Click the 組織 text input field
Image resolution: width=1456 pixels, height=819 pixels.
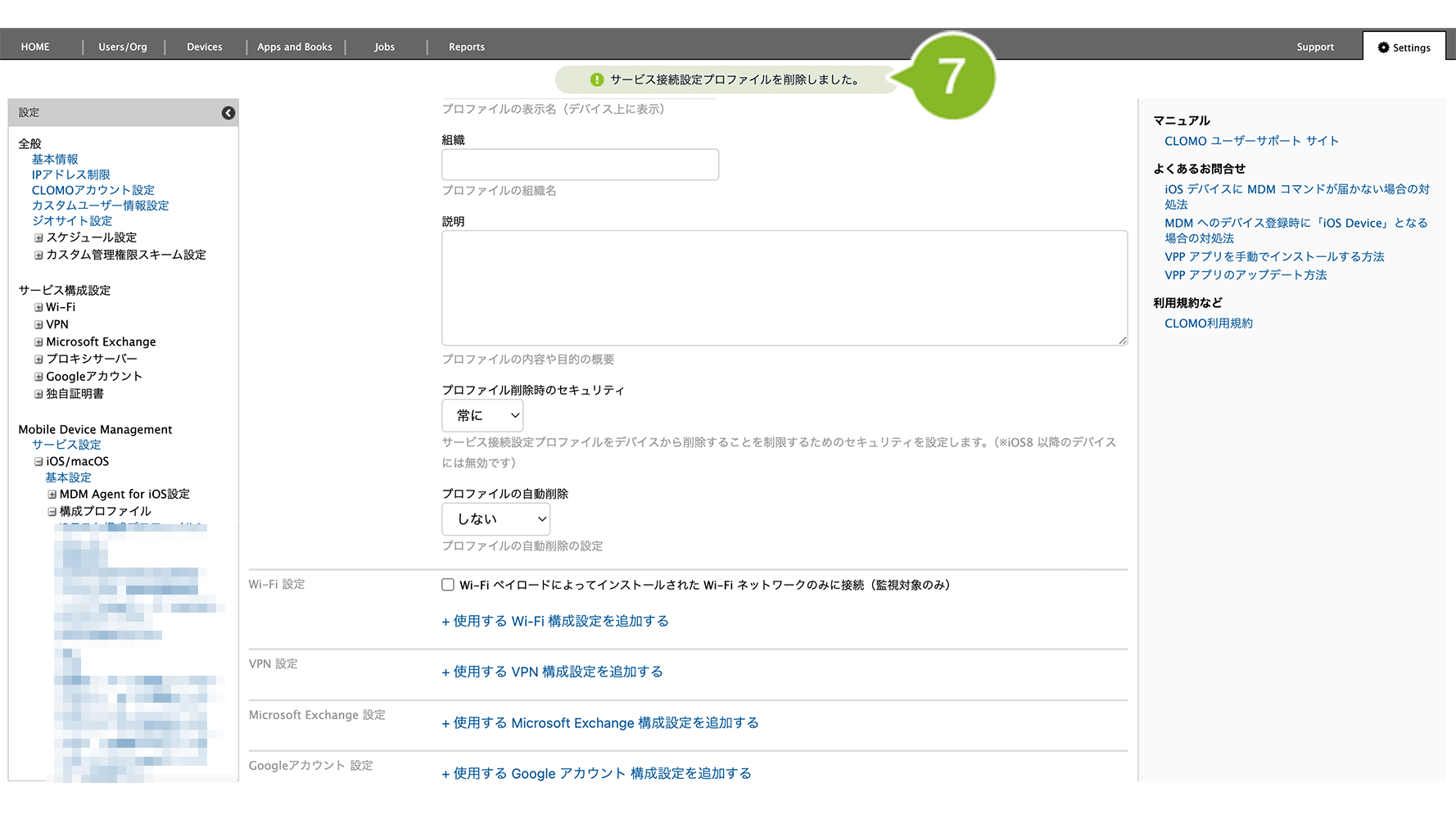point(580,165)
